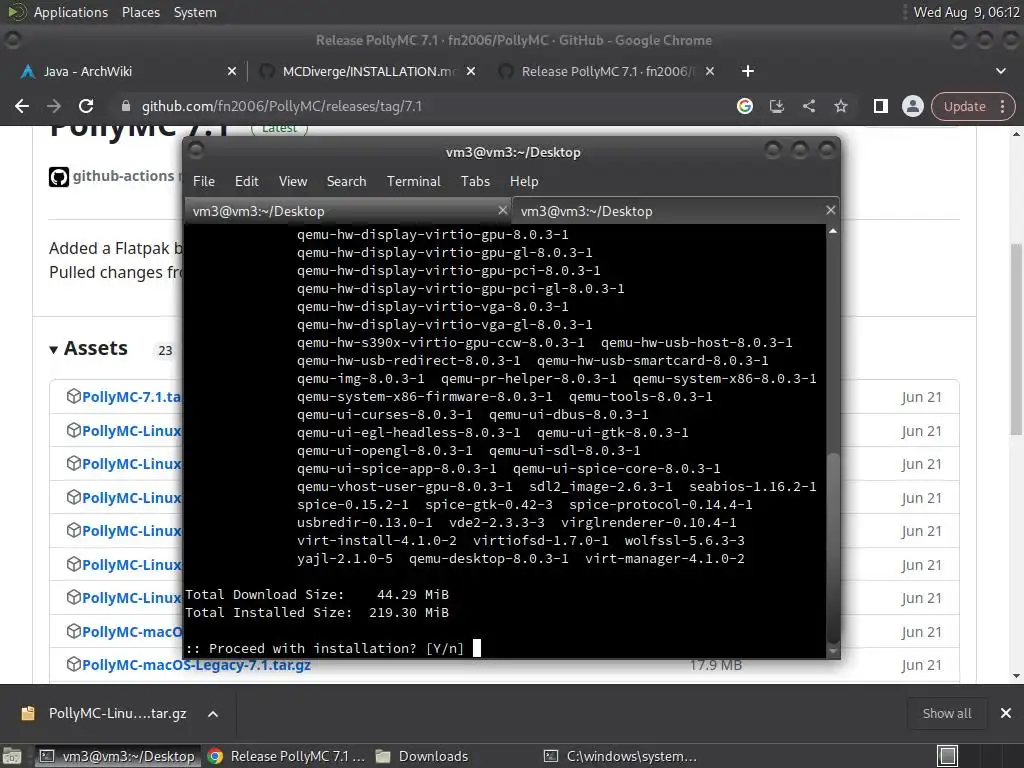
Task: Switch to Release PollyMC 7.1 Chrome taskbar entry
Action: [x=286, y=756]
